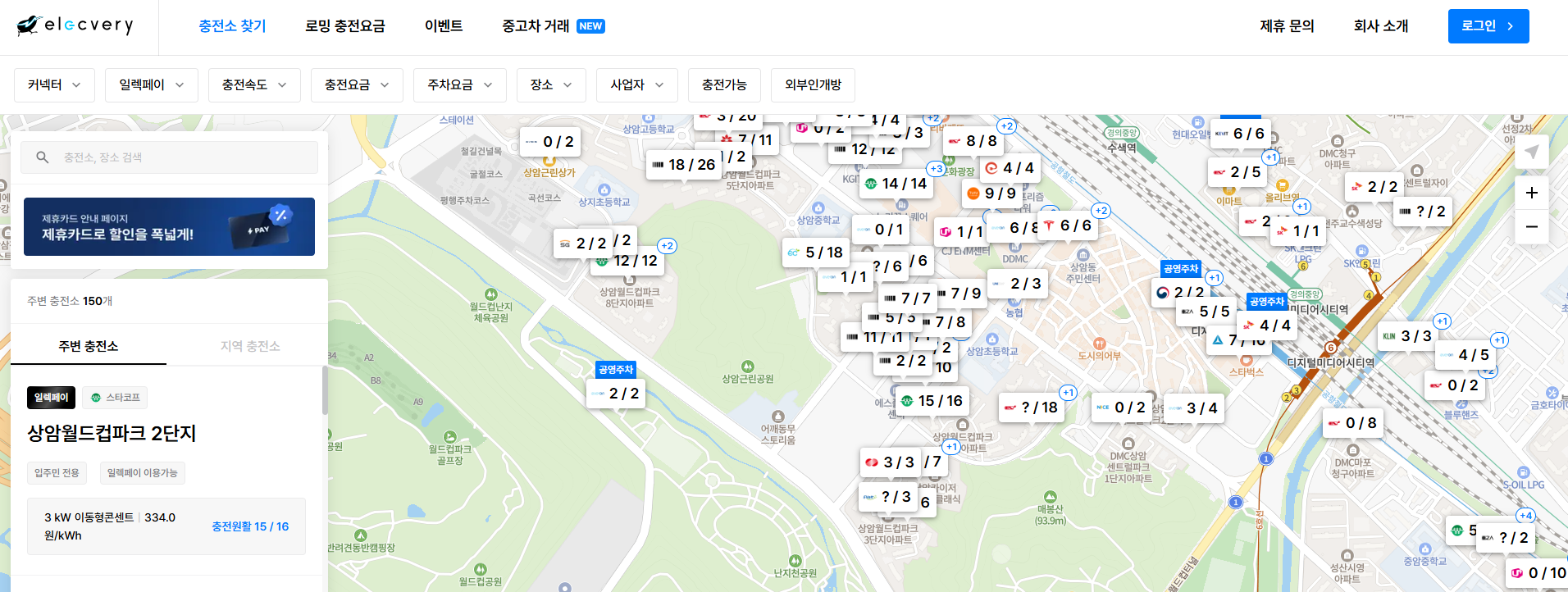Image resolution: width=1568 pixels, height=592 pixels.
Task: Click the my-location arrow icon
Action: pos(1531,152)
